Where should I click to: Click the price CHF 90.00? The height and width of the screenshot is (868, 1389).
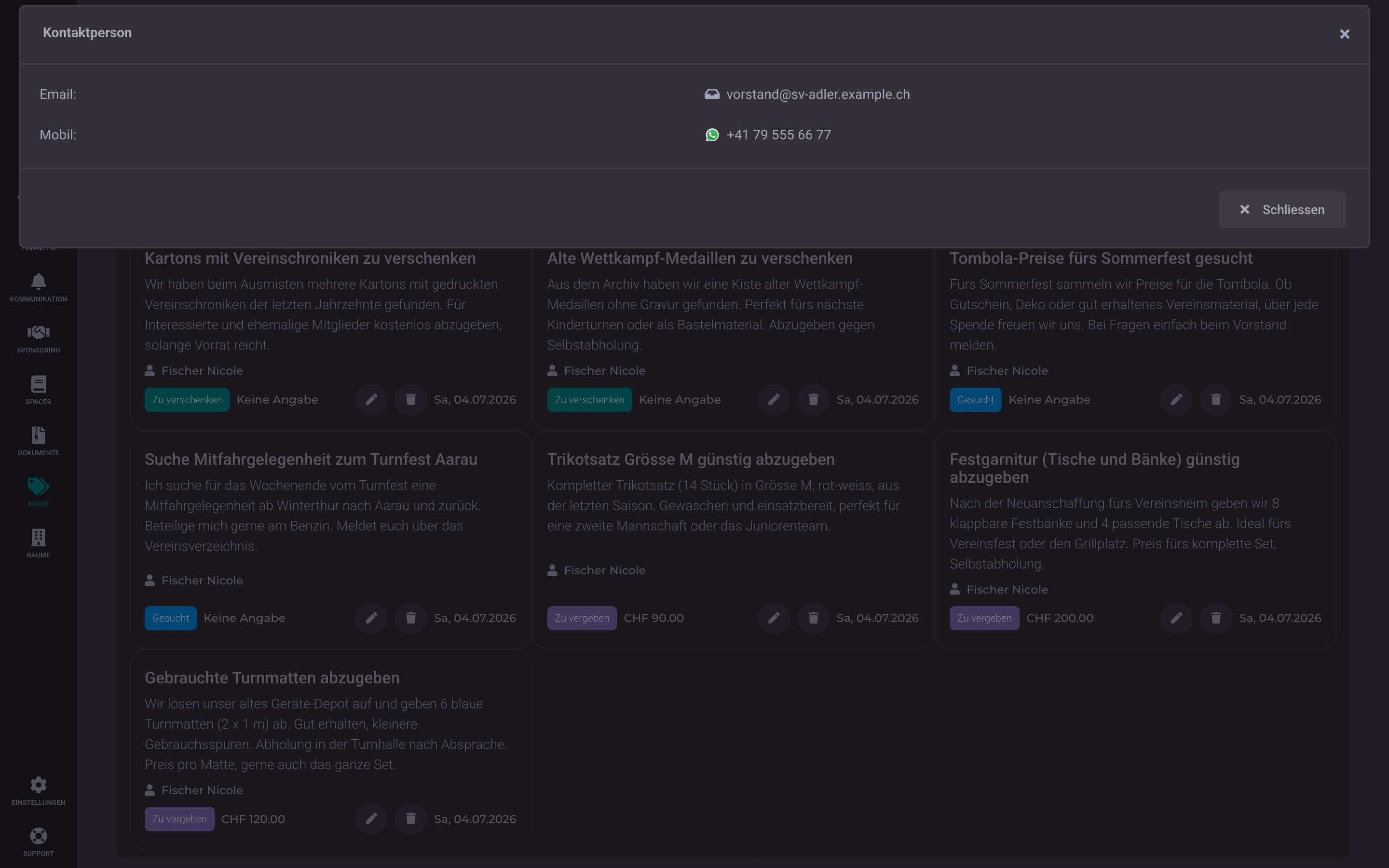(x=653, y=618)
